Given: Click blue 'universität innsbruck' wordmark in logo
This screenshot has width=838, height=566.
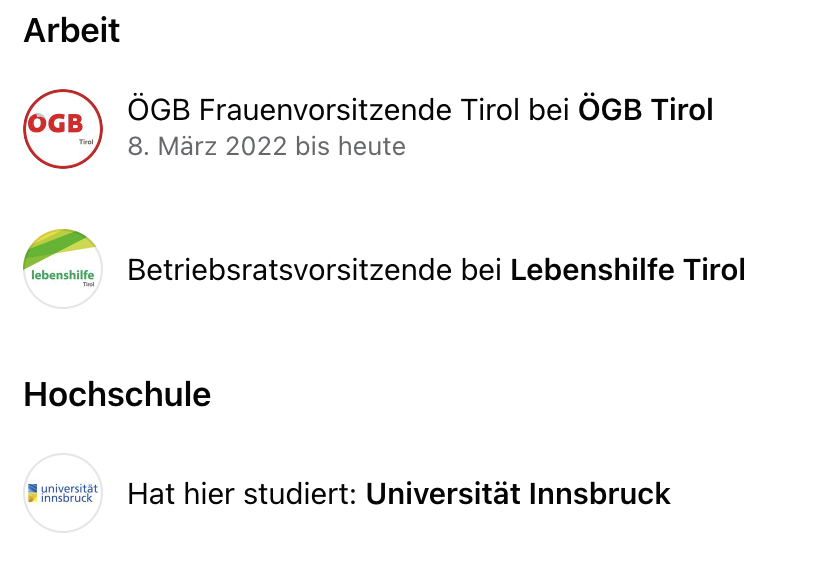Looking at the screenshot, I should (69, 493).
